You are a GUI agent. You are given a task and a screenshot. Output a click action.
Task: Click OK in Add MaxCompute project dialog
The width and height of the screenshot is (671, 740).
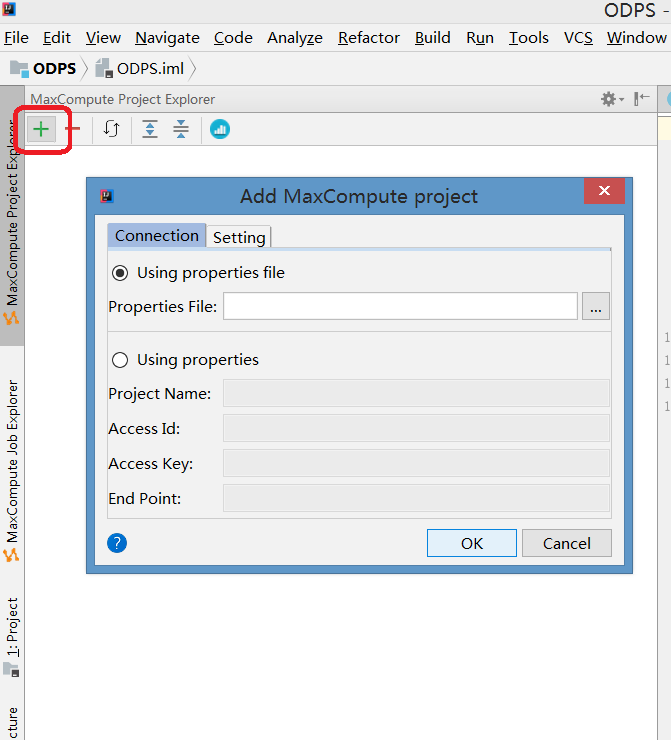coord(472,543)
